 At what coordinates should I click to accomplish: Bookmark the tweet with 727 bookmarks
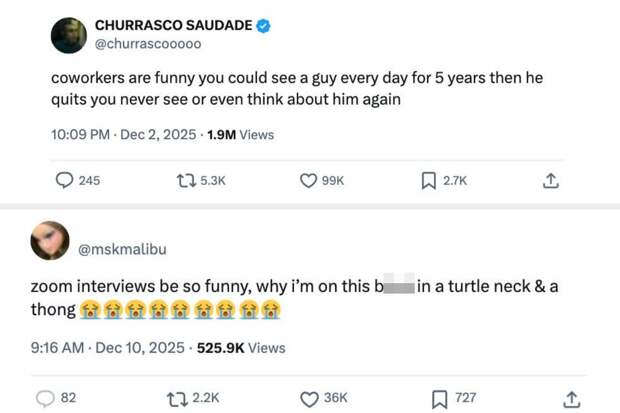pyautogui.click(x=439, y=398)
